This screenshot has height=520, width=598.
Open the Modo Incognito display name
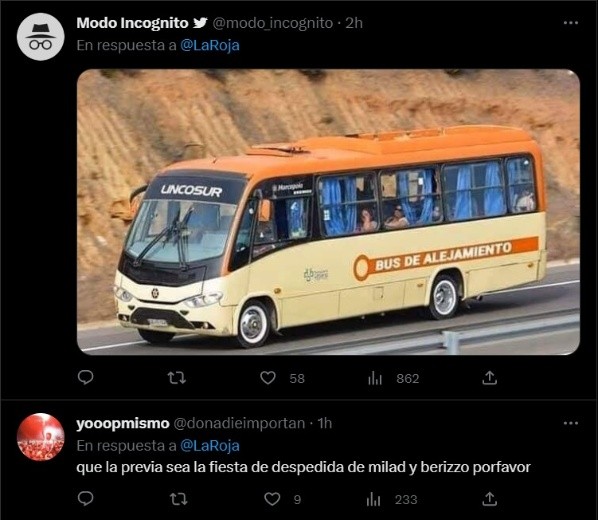[x=132, y=23]
